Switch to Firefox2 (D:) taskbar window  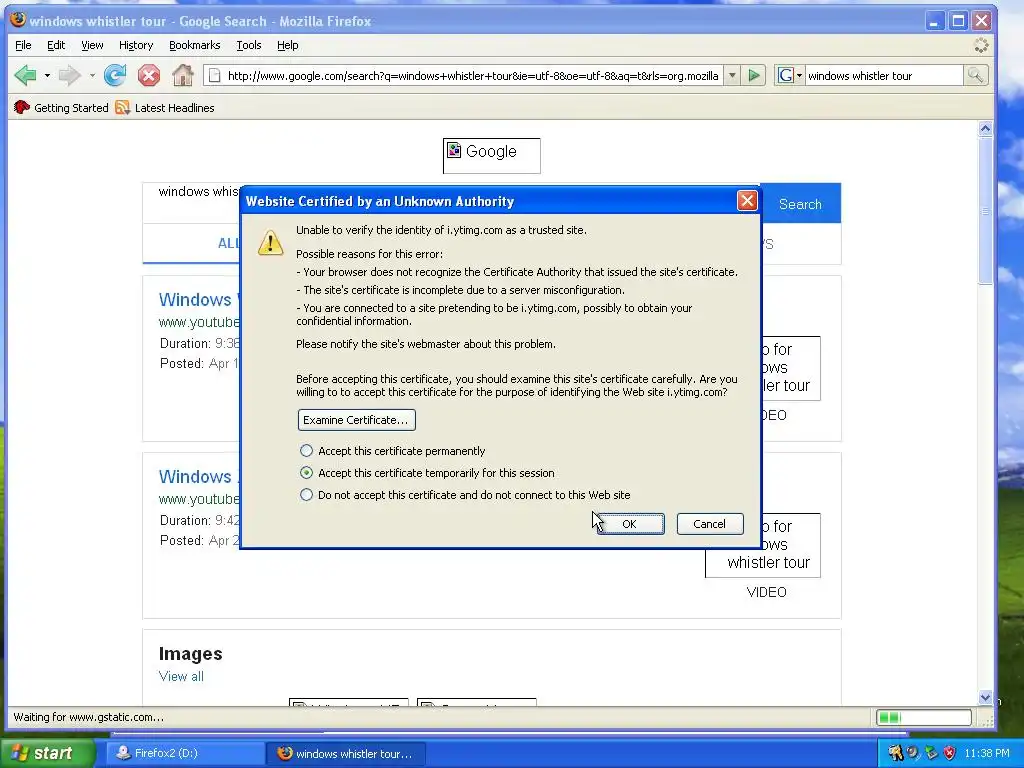point(185,753)
